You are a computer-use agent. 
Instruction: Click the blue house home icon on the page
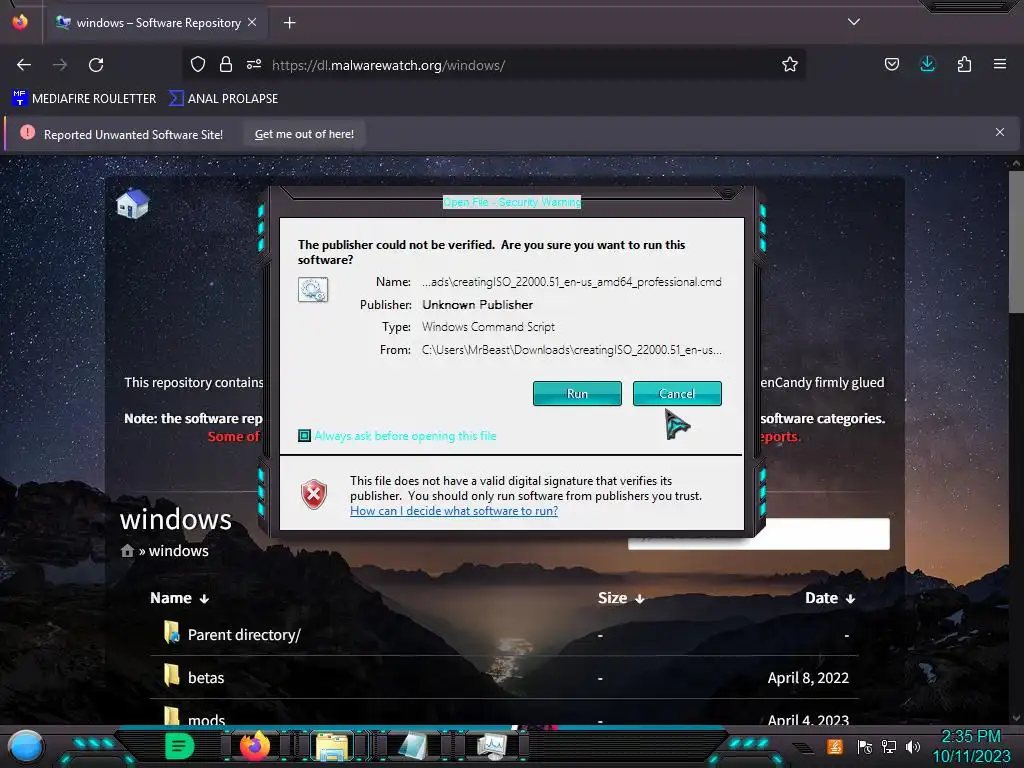[133, 203]
